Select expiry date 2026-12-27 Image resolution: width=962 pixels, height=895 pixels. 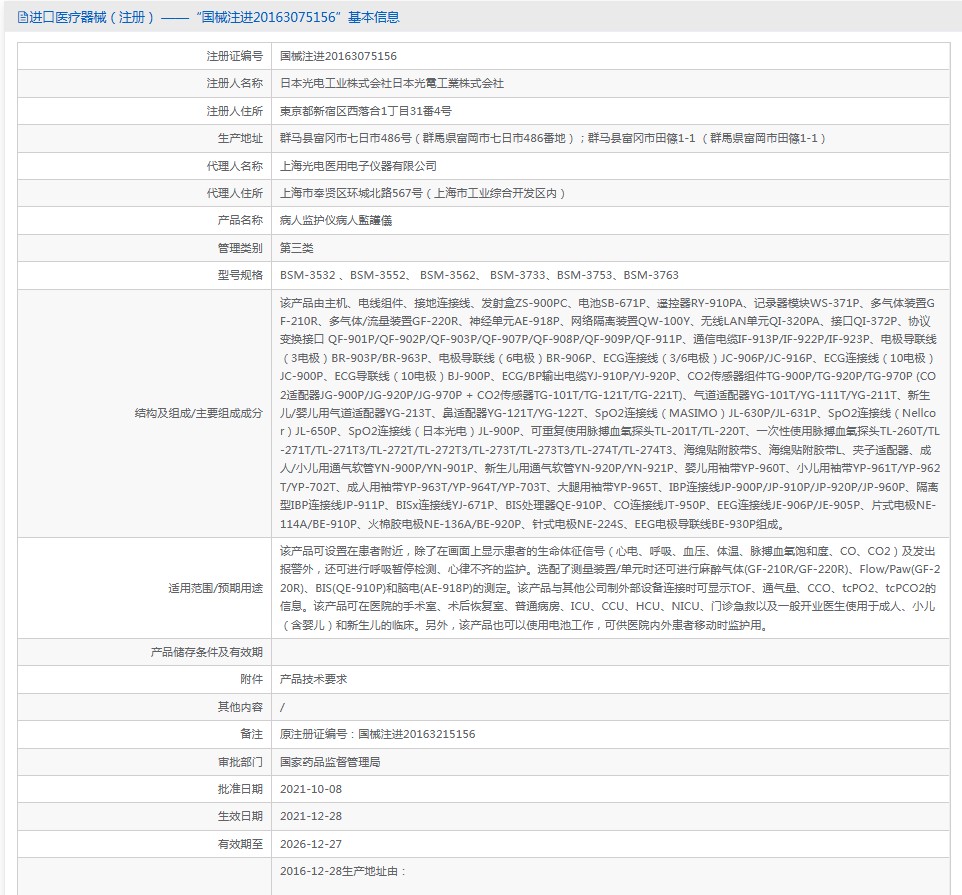[311, 844]
